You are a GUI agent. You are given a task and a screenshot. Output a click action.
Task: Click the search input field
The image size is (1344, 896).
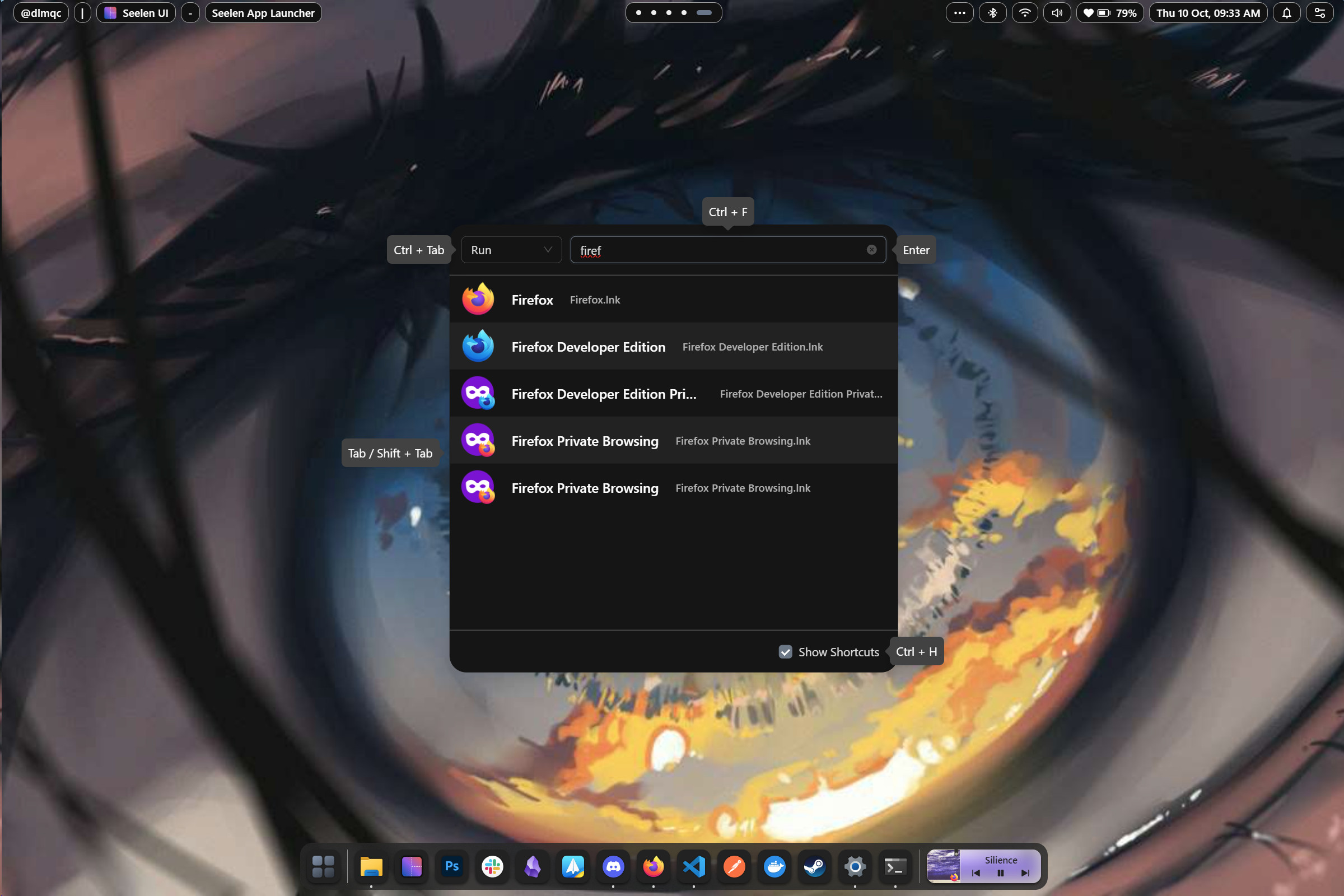pos(727,250)
